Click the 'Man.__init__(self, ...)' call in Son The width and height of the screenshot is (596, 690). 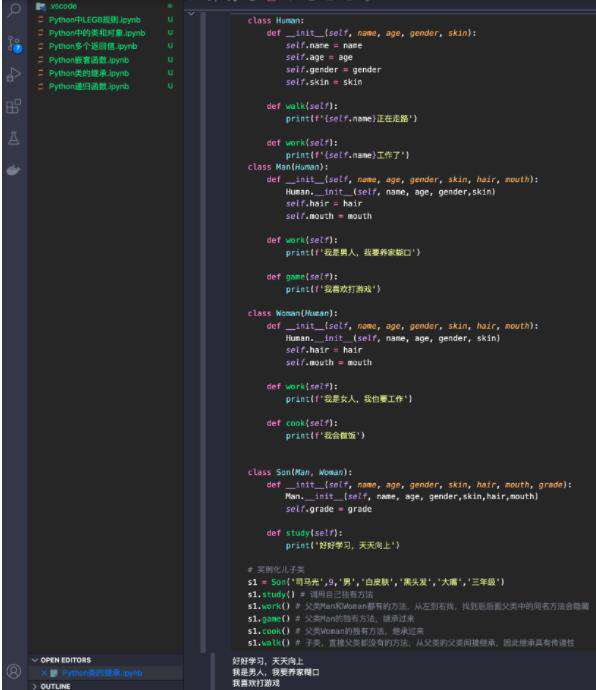point(411,496)
